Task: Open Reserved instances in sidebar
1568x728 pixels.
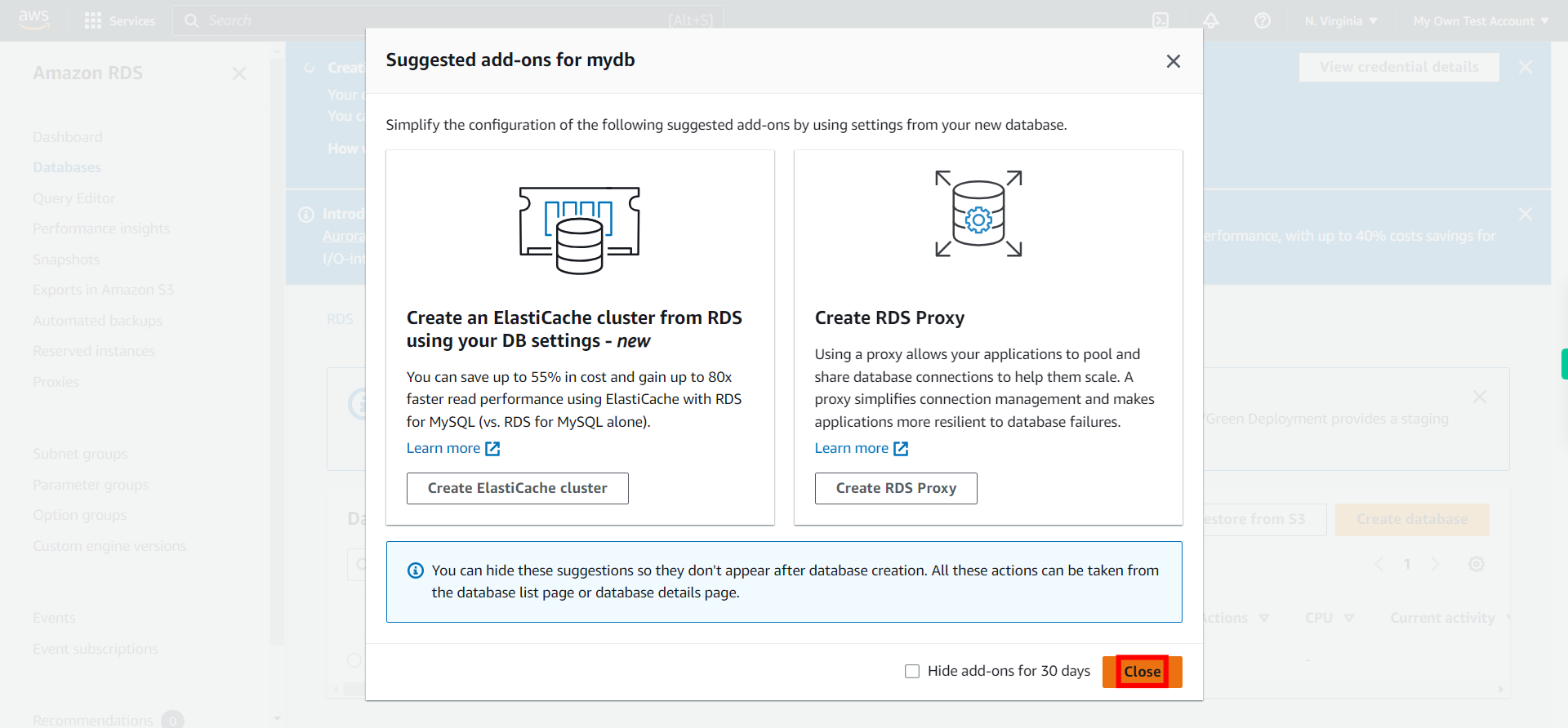Action: click(94, 351)
